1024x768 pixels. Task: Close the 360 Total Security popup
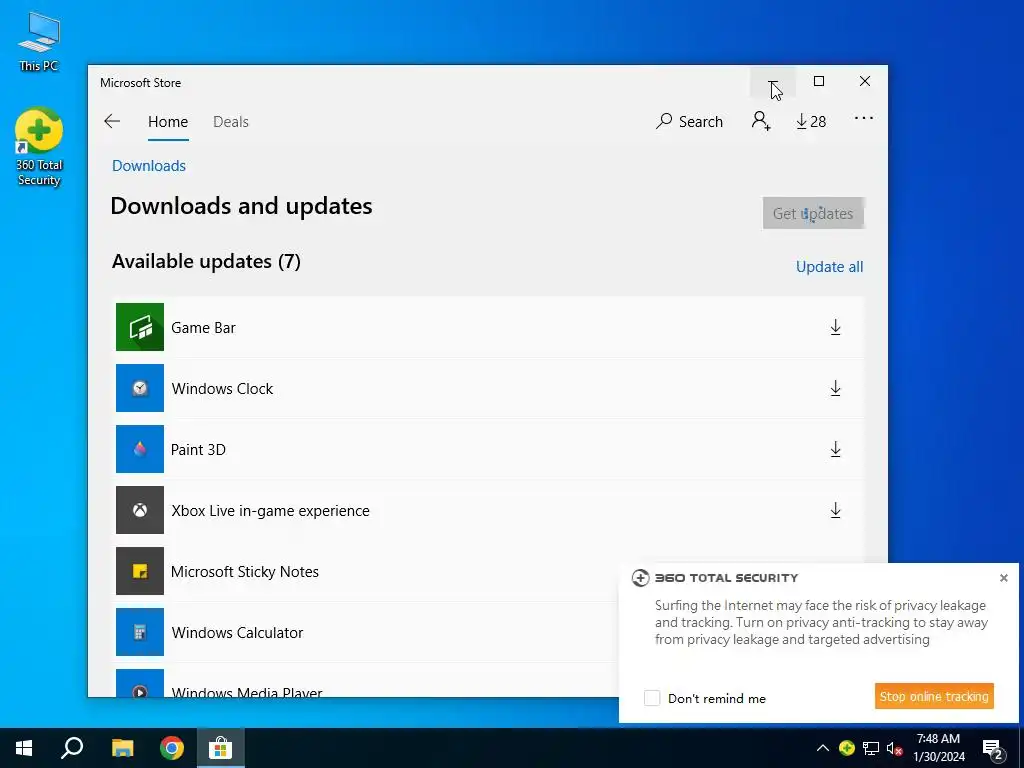pyautogui.click(x=1004, y=578)
